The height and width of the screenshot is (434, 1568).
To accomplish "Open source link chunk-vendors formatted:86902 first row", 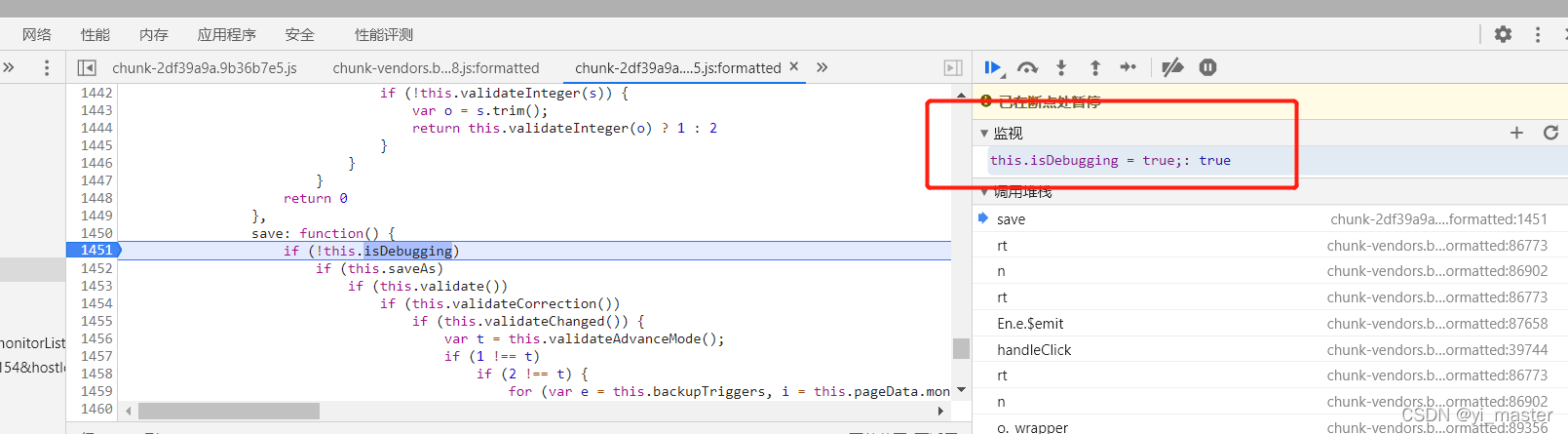I will coord(1436,271).
